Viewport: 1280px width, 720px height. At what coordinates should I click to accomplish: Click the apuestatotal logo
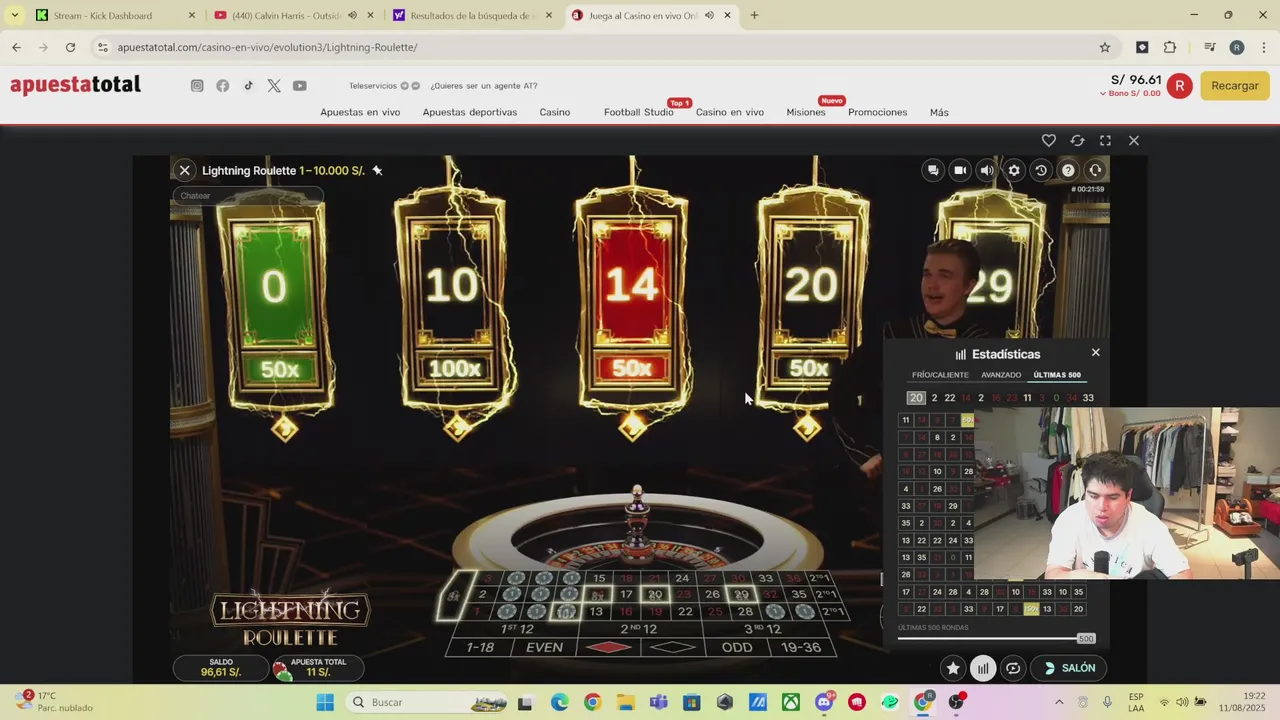(x=75, y=85)
